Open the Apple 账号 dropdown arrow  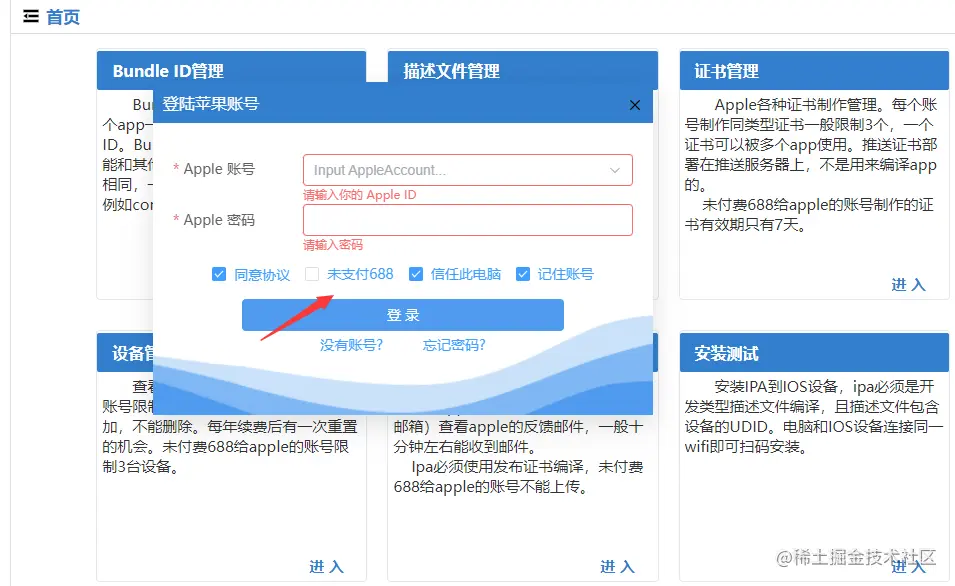point(615,170)
